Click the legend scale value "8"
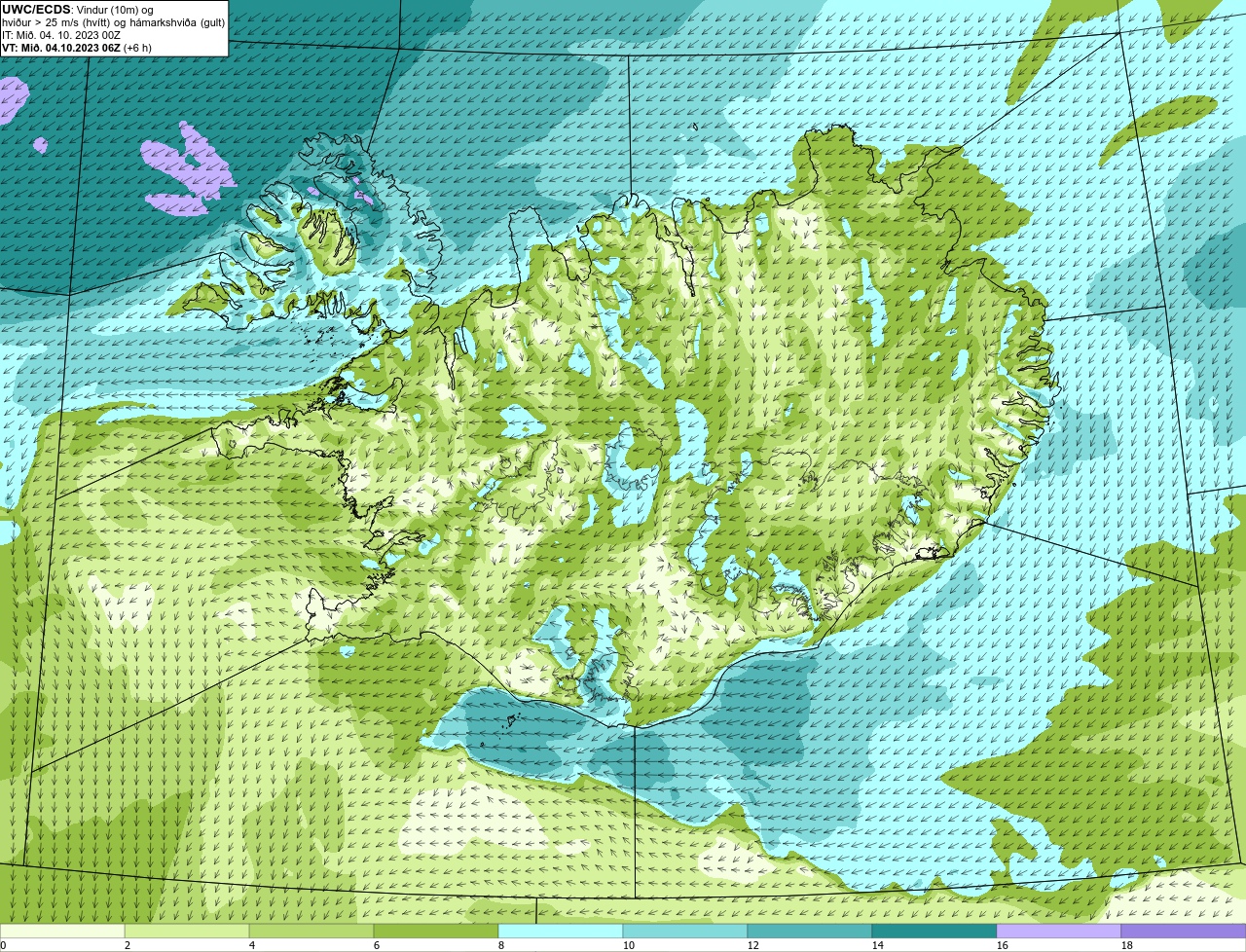The image size is (1246, 952). (x=501, y=945)
